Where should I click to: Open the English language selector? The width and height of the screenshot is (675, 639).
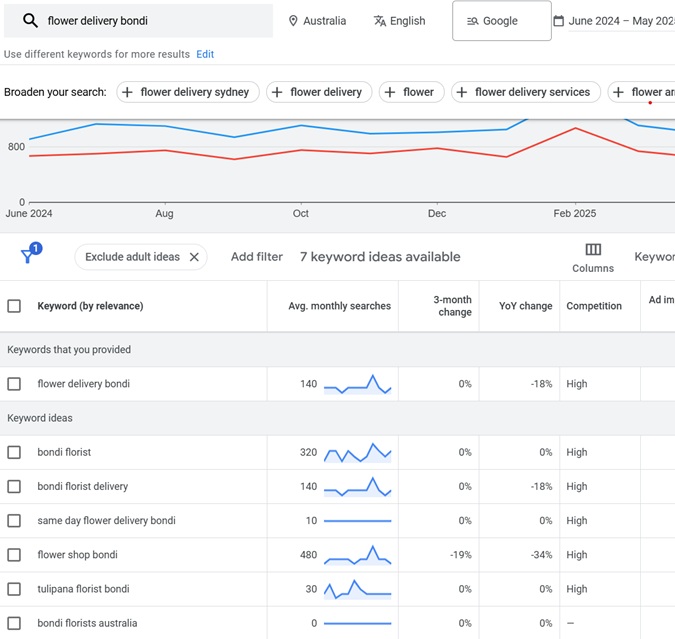point(399,21)
